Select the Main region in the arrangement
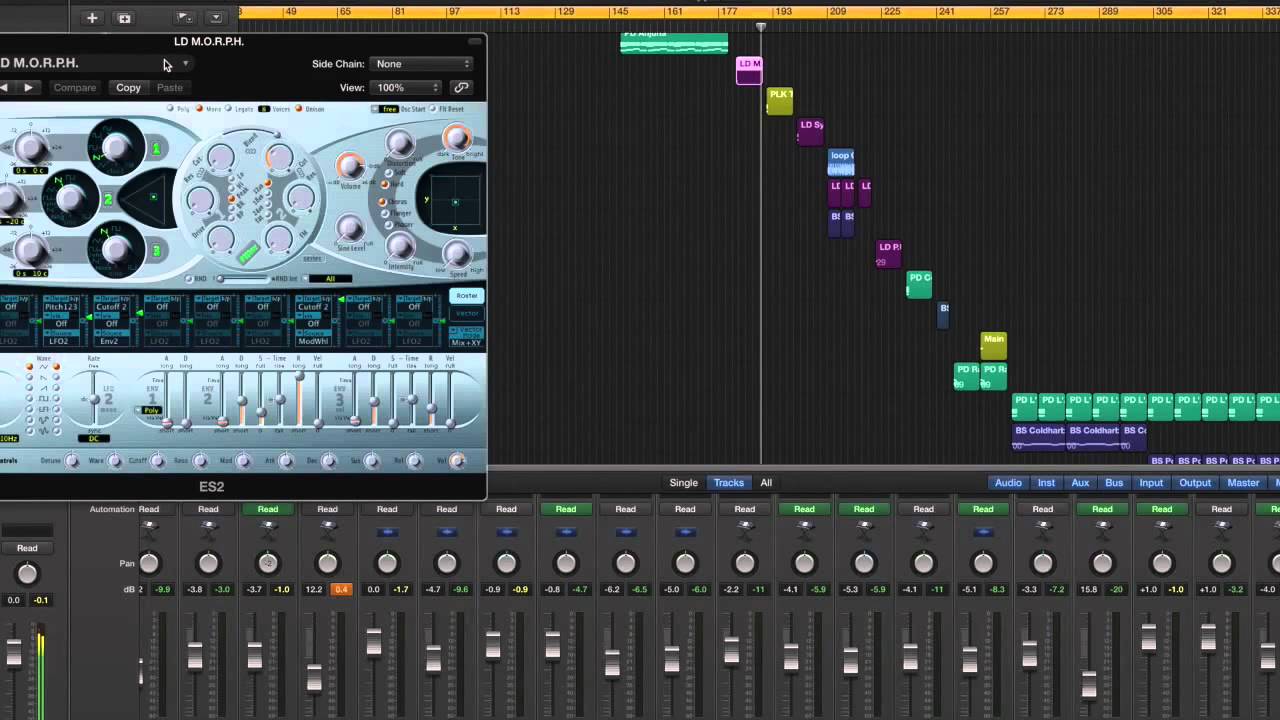The image size is (1280, 720). click(993, 345)
